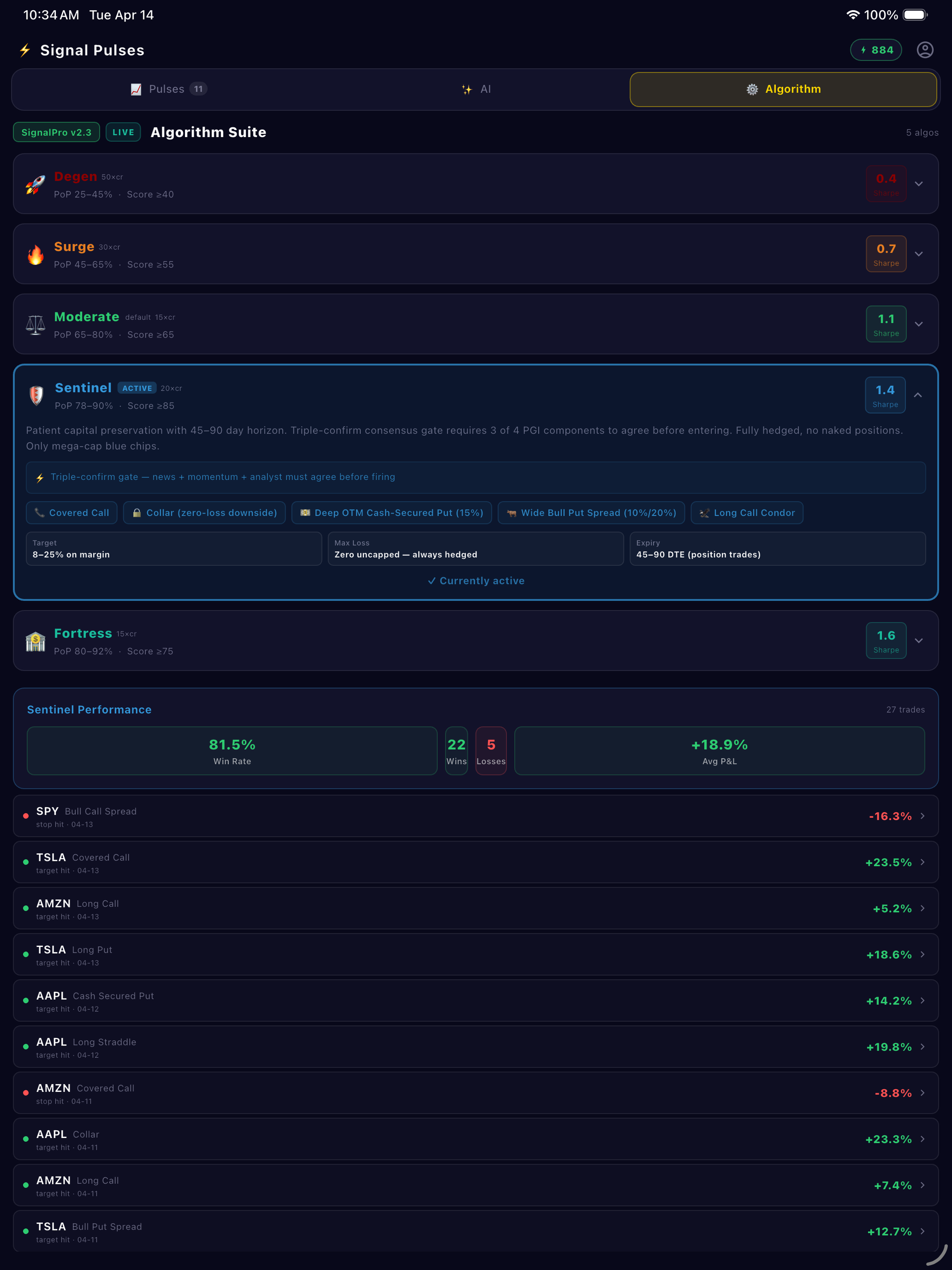Click the LIVE status badge

tap(123, 132)
